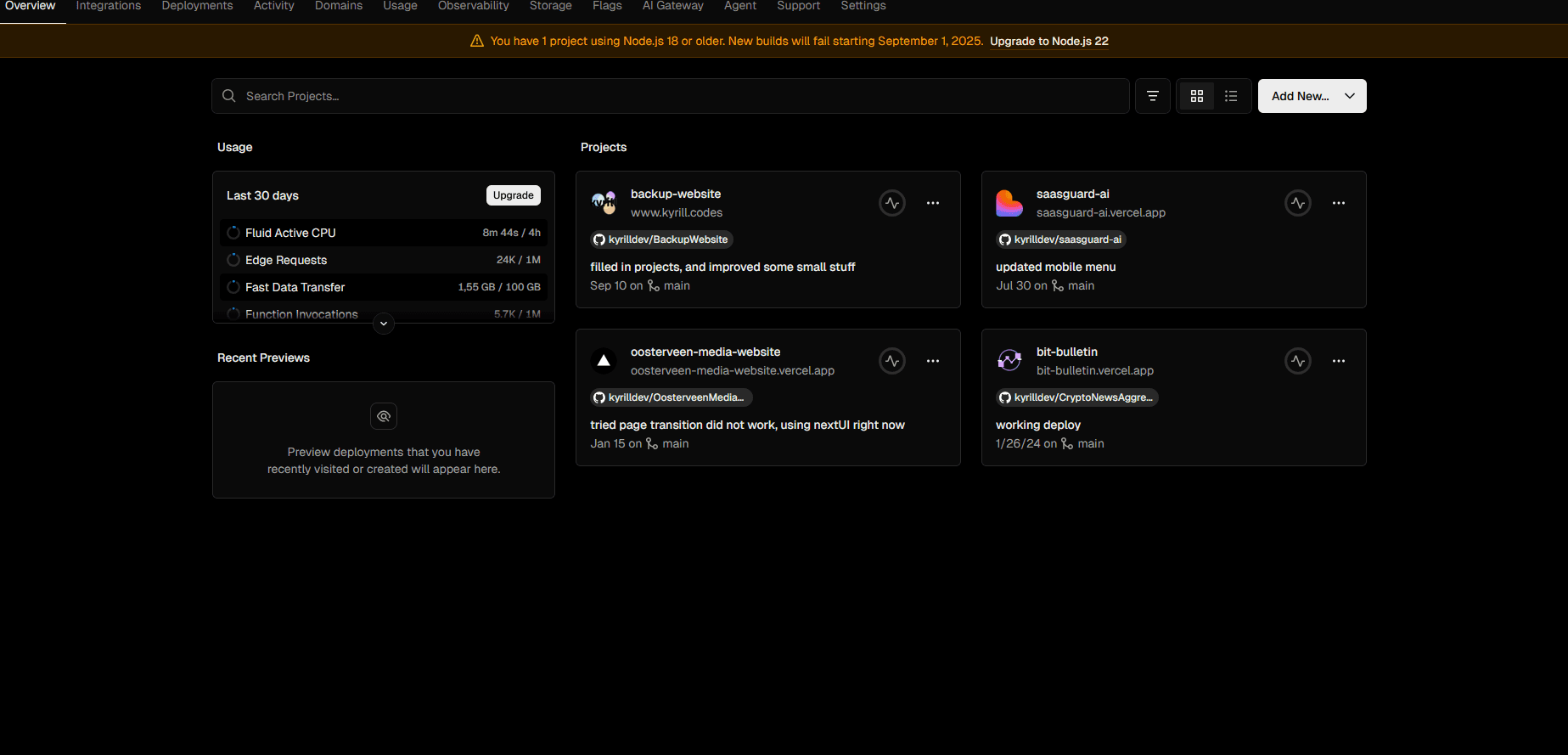Click the filter icon beside search bar
The width and height of the screenshot is (1568, 755).
(x=1153, y=96)
